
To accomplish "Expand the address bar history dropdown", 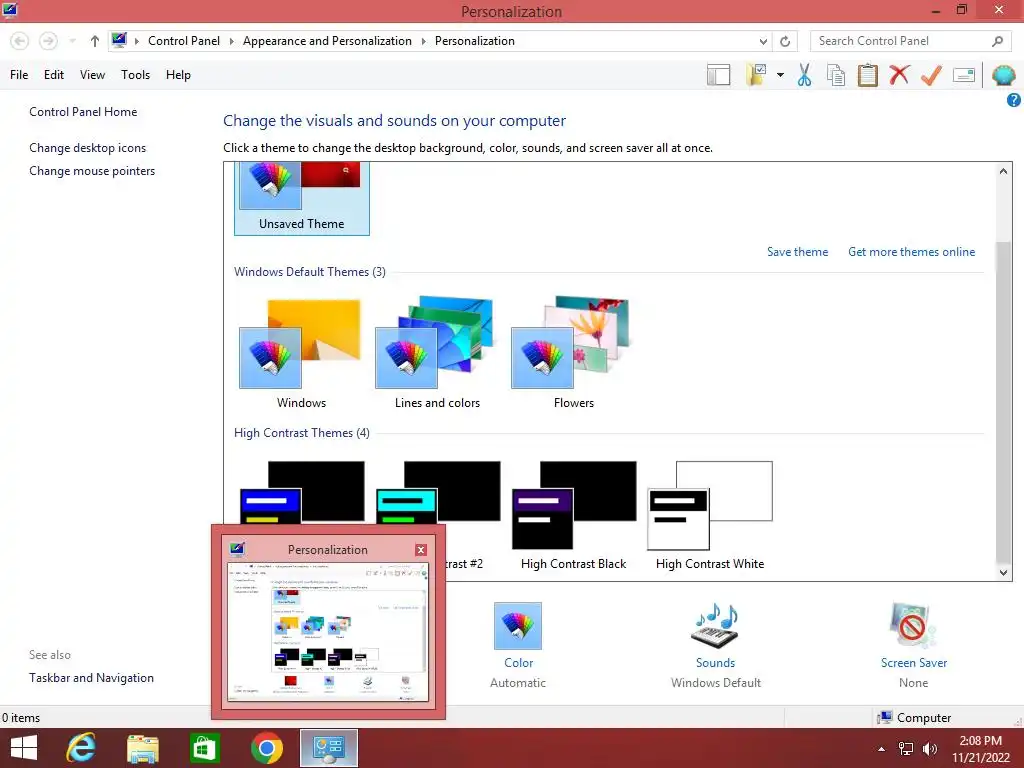I will coord(763,41).
